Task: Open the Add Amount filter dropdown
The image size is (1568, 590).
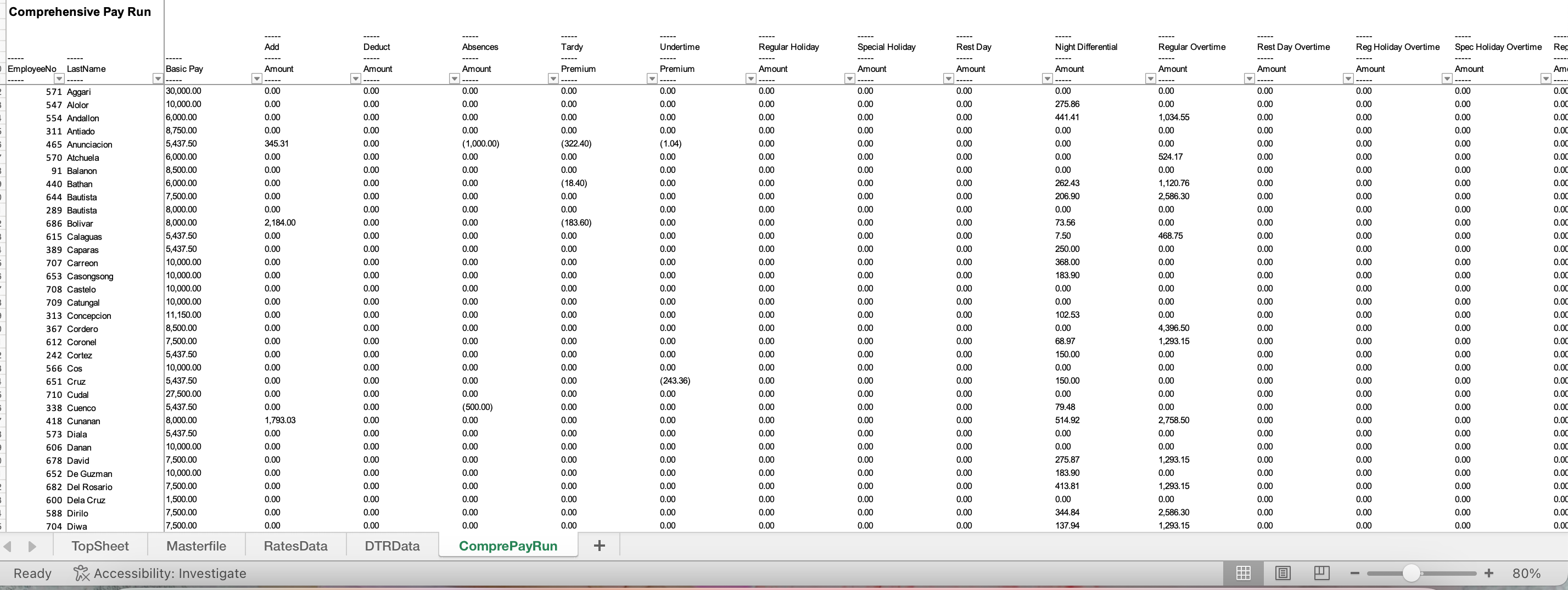Action: coord(355,78)
